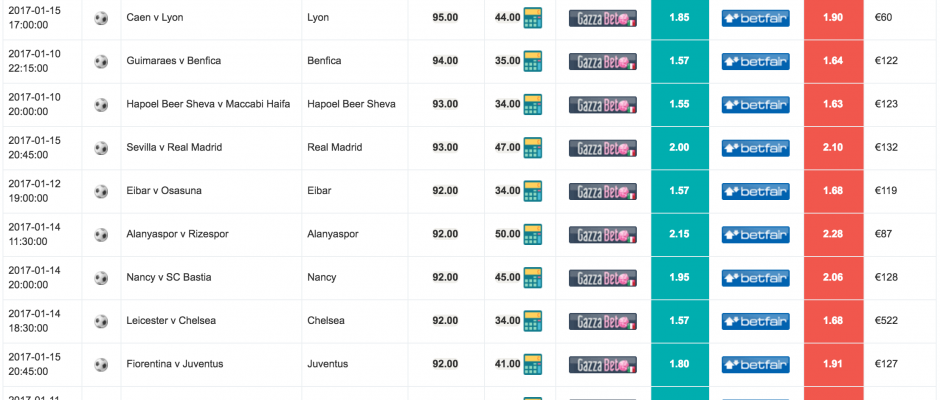
Task: Click calculator icon for Sevilla v Real Madrid
Action: (x=532, y=148)
